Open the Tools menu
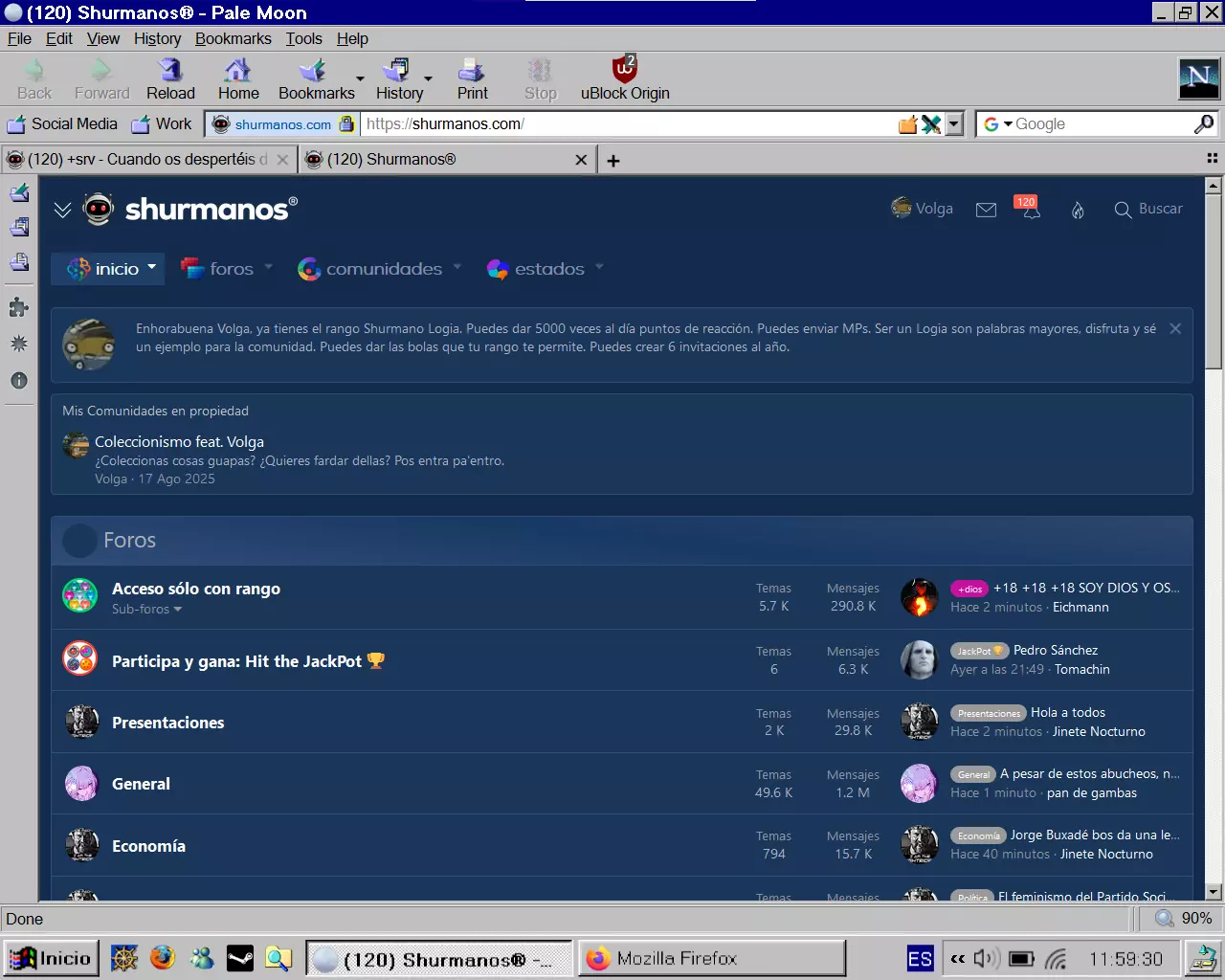The image size is (1225, 980). tap(303, 38)
